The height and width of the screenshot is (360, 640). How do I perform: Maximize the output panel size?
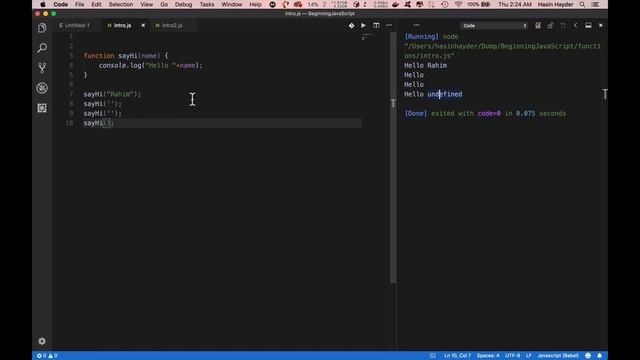point(588,25)
